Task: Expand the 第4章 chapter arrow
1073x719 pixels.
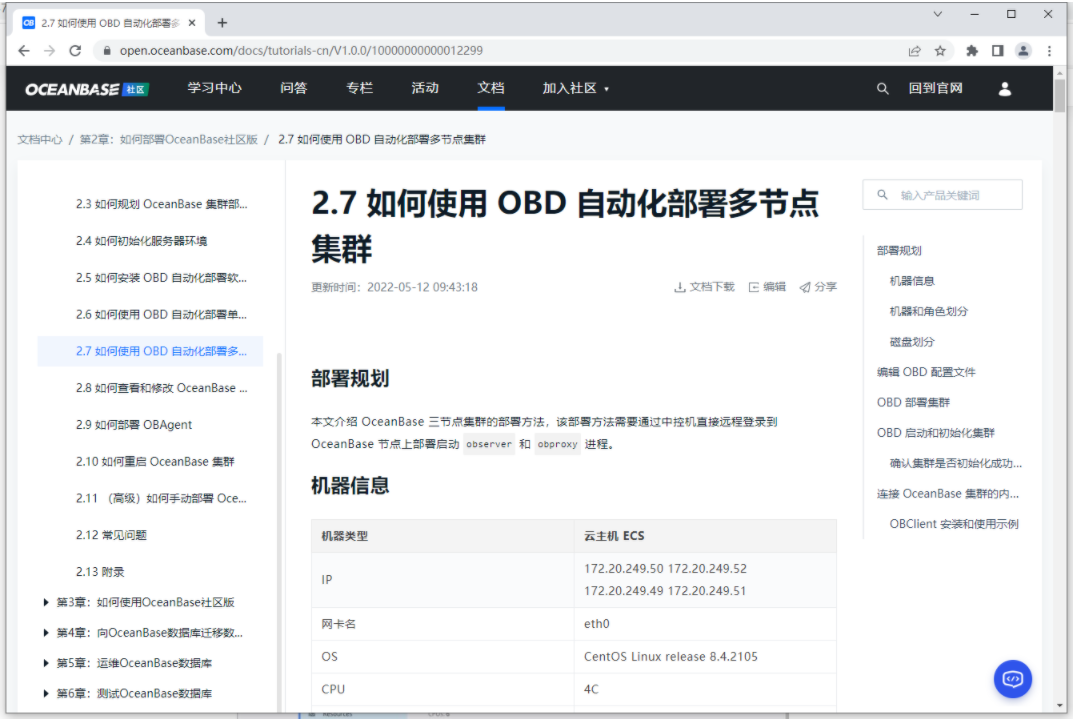Action: pos(46,633)
